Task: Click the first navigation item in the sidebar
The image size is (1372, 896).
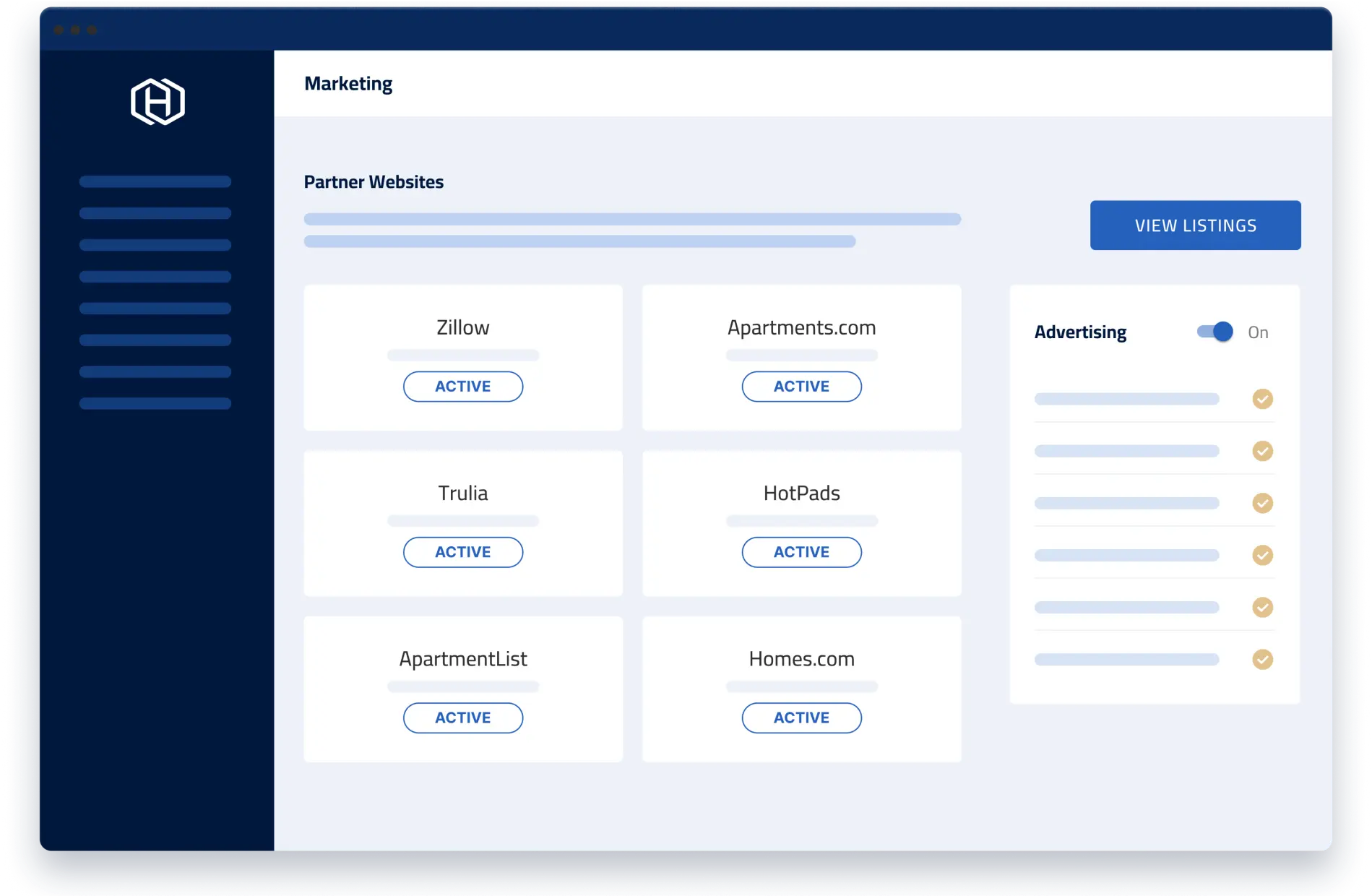Action: 155,181
